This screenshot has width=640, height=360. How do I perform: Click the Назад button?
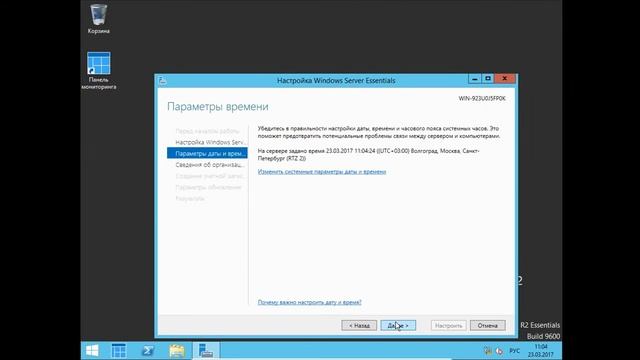click(x=359, y=325)
